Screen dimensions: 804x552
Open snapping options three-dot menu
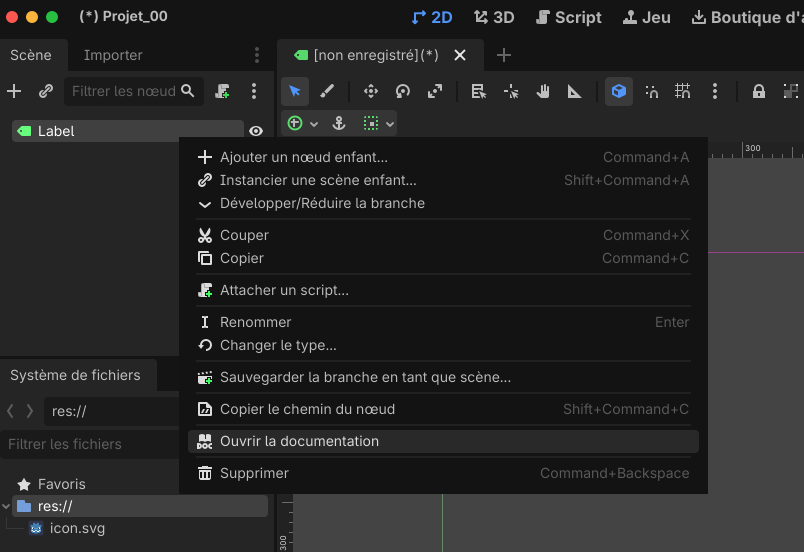(715, 91)
